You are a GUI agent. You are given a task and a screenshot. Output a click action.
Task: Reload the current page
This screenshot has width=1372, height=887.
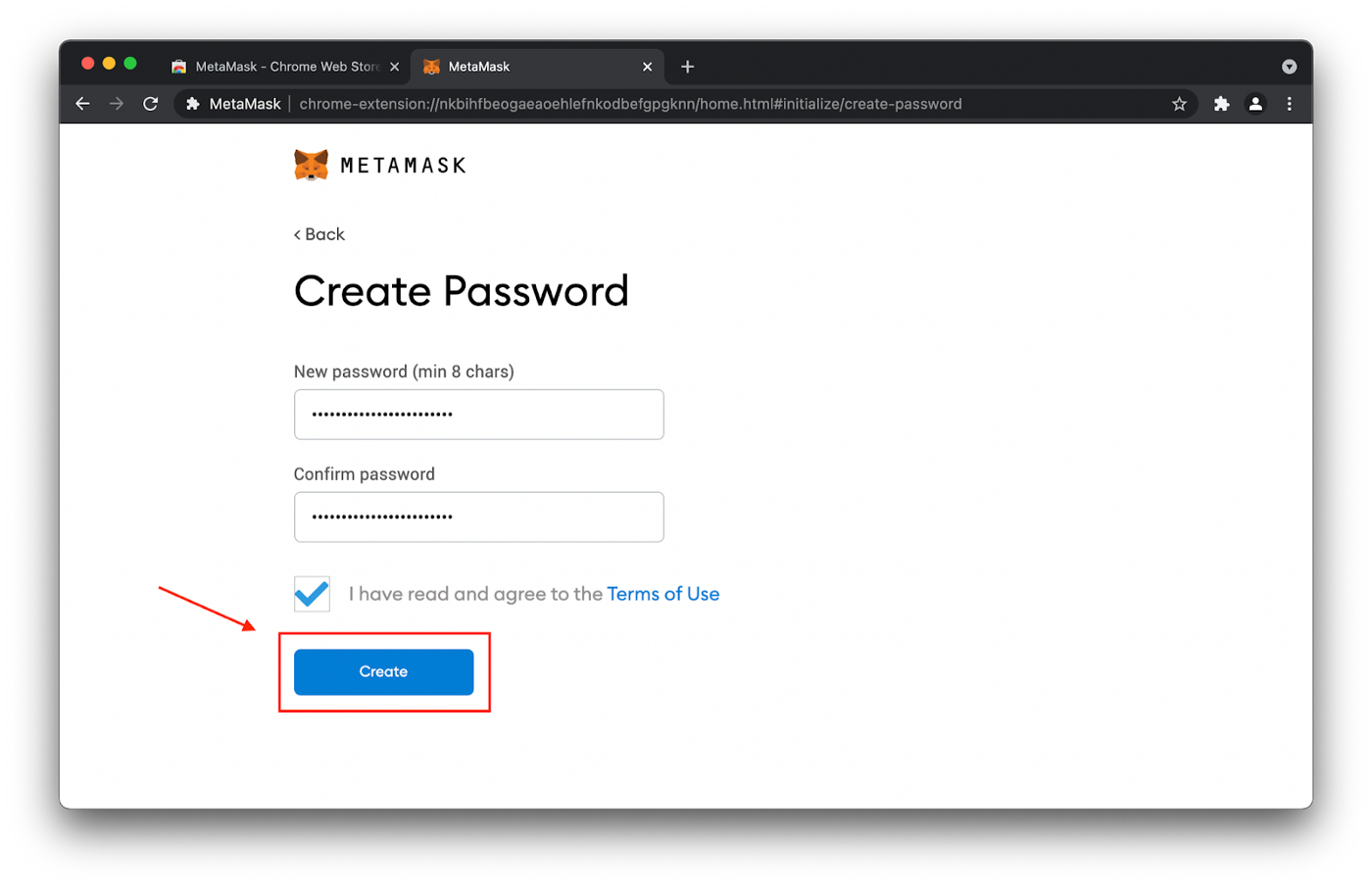[x=151, y=104]
